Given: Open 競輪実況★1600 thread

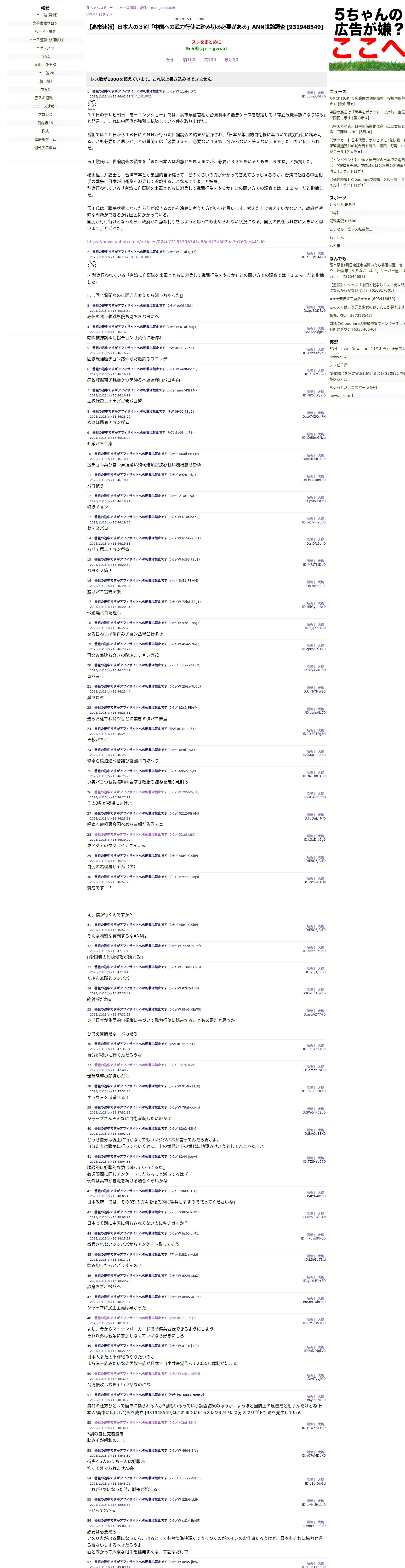Looking at the screenshot, I should click(343, 221).
